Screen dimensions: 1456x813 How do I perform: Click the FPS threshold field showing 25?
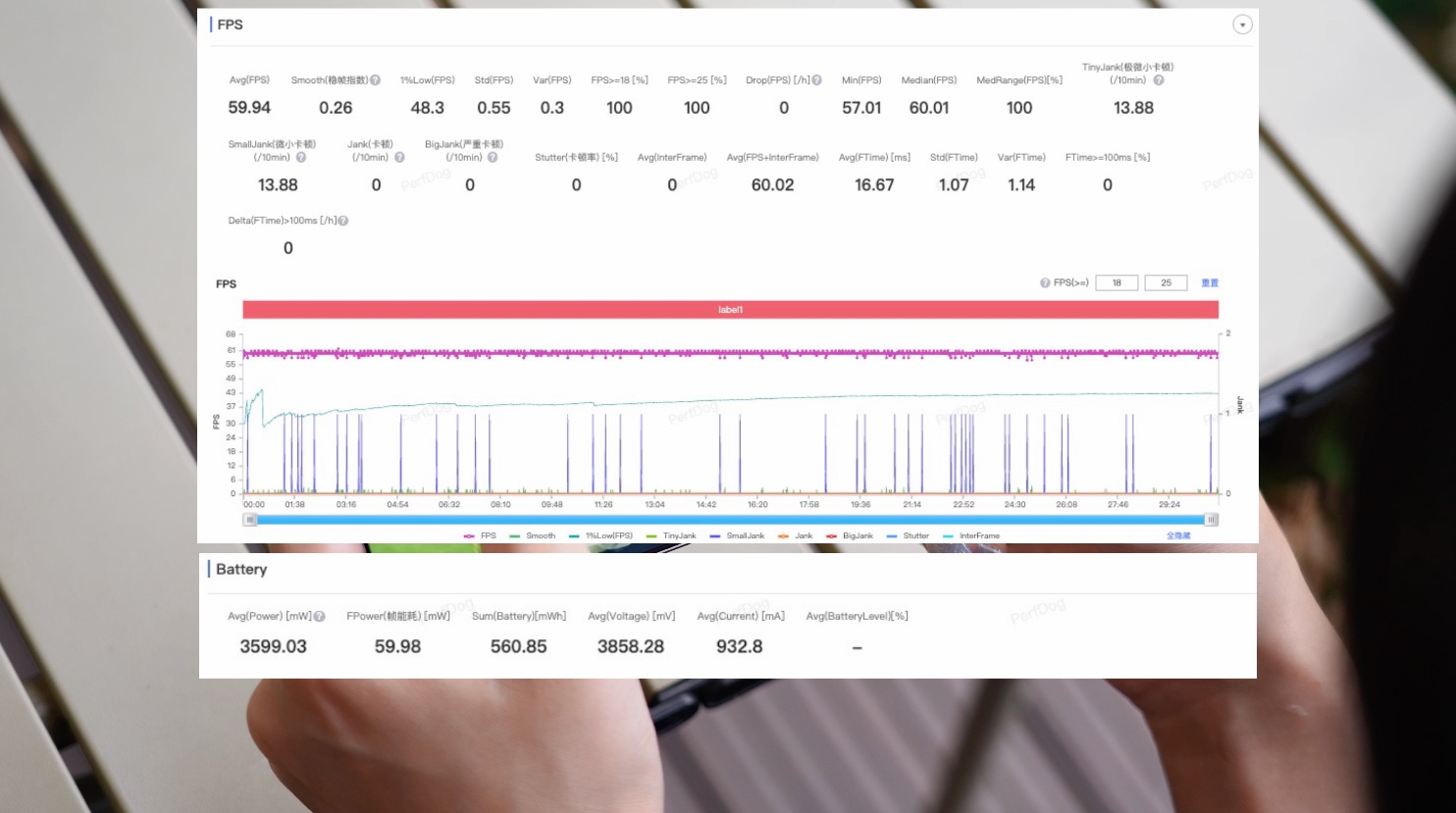click(x=1166, y=282)
